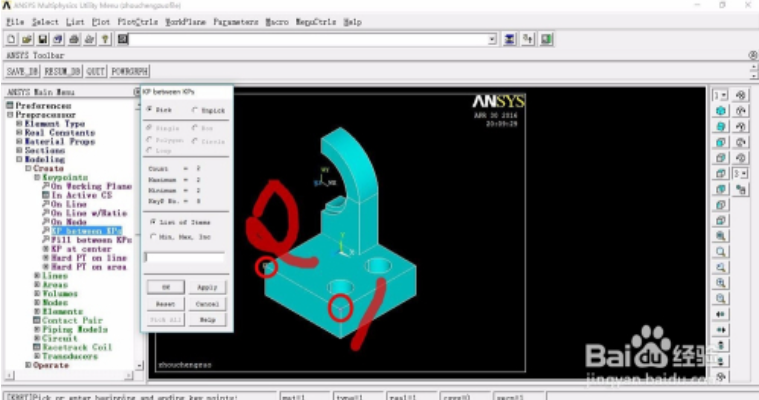The height and width of the screenshot is (400, 759).
Task: Open the Pan-Zoom-Rotate toolbar icon
Action: point(58,39)
